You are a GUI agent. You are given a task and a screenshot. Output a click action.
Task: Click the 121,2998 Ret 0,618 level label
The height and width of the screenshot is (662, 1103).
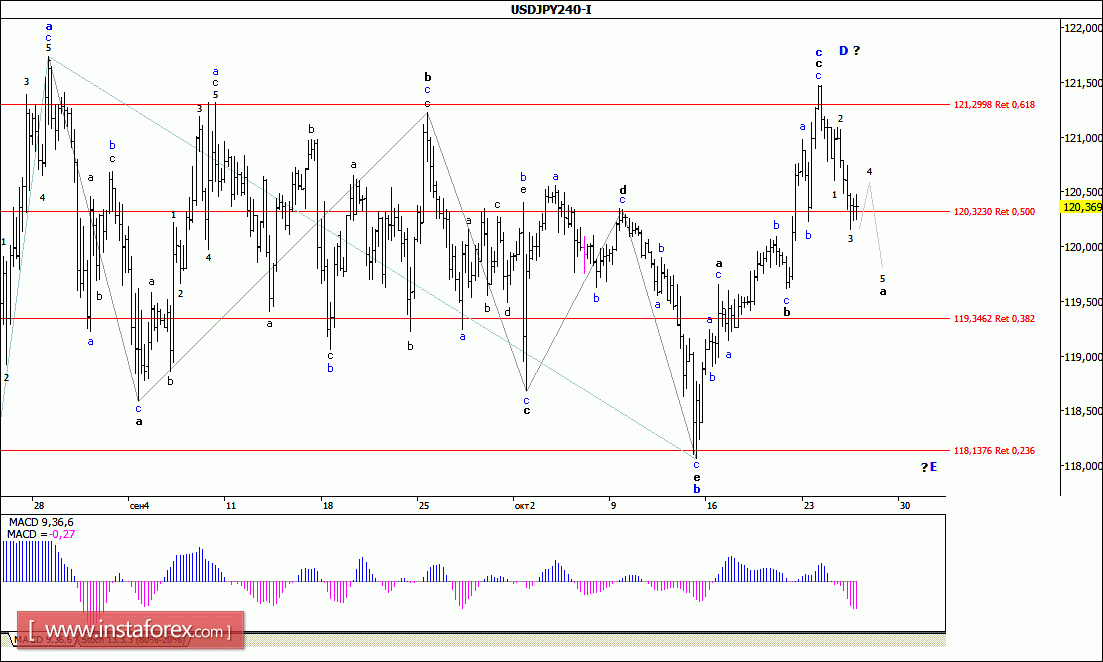(x=994, y=105)
